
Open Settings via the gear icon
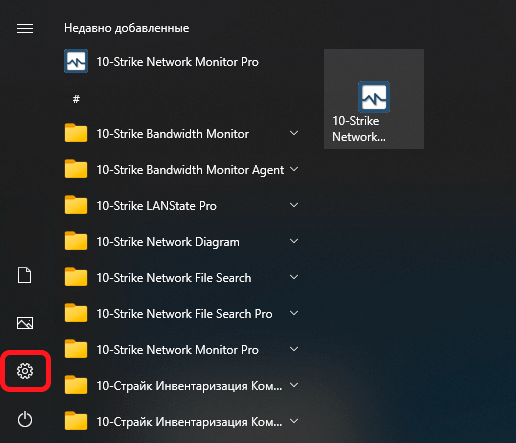point(25,371)
